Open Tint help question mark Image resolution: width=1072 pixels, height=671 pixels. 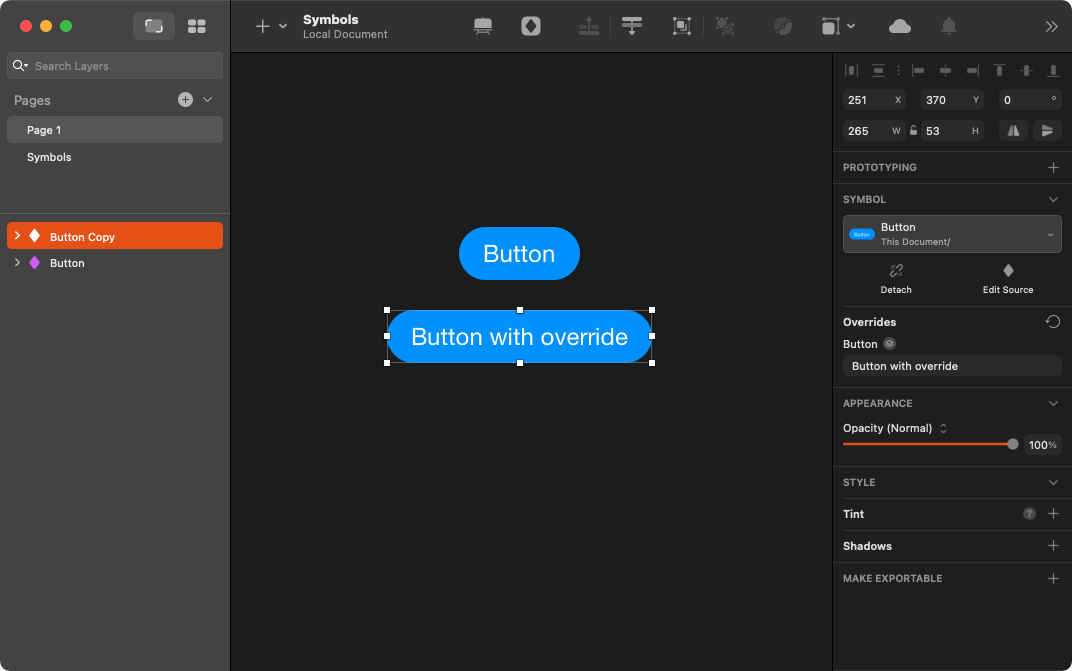(x=1029, y=514)
